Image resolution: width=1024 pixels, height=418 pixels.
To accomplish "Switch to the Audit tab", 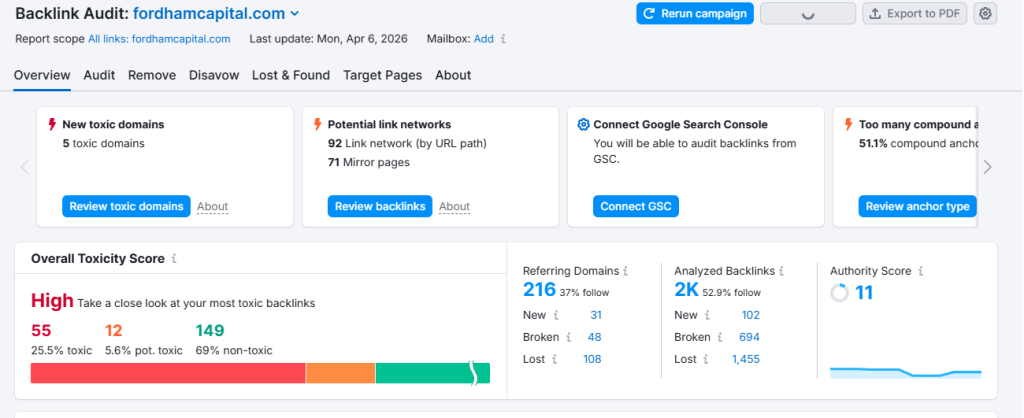I will [99, 75].
